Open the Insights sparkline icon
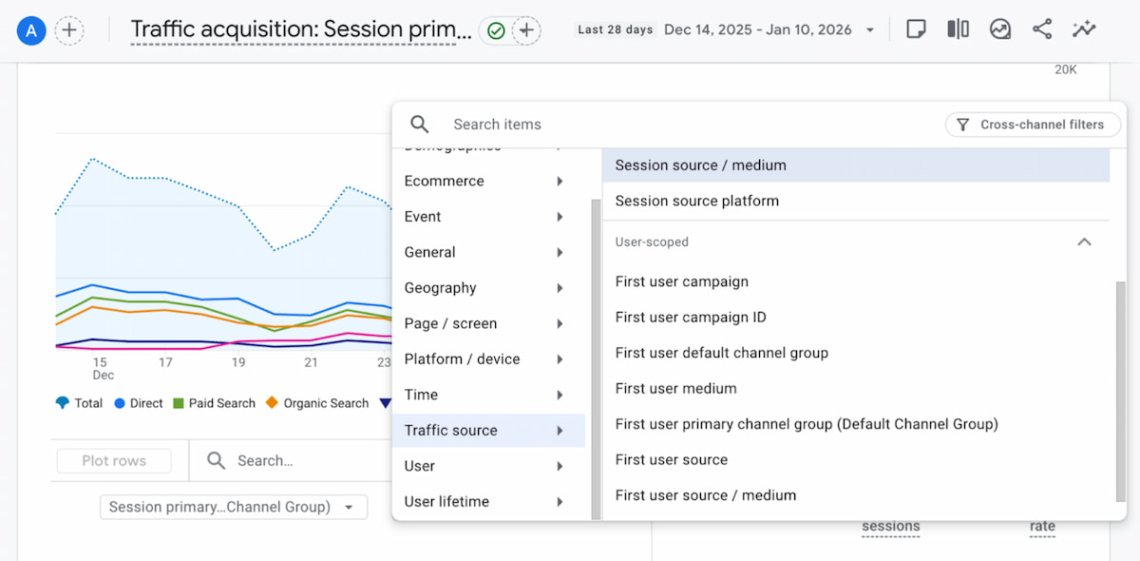This screenshot has height=561, width=1140. (x=1084, y=29)
